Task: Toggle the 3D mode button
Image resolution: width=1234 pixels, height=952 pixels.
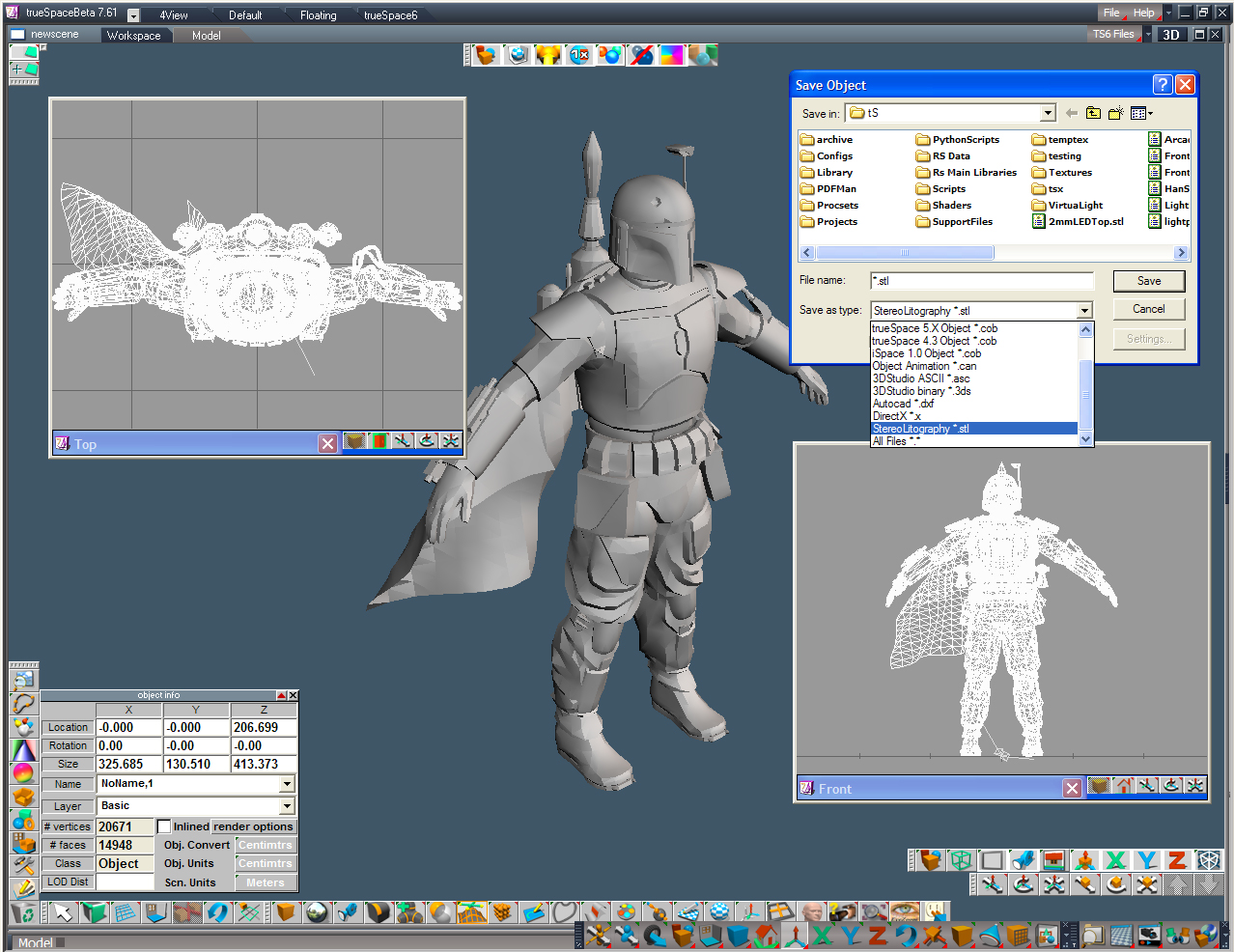Action: click(x=1171, y=35)
